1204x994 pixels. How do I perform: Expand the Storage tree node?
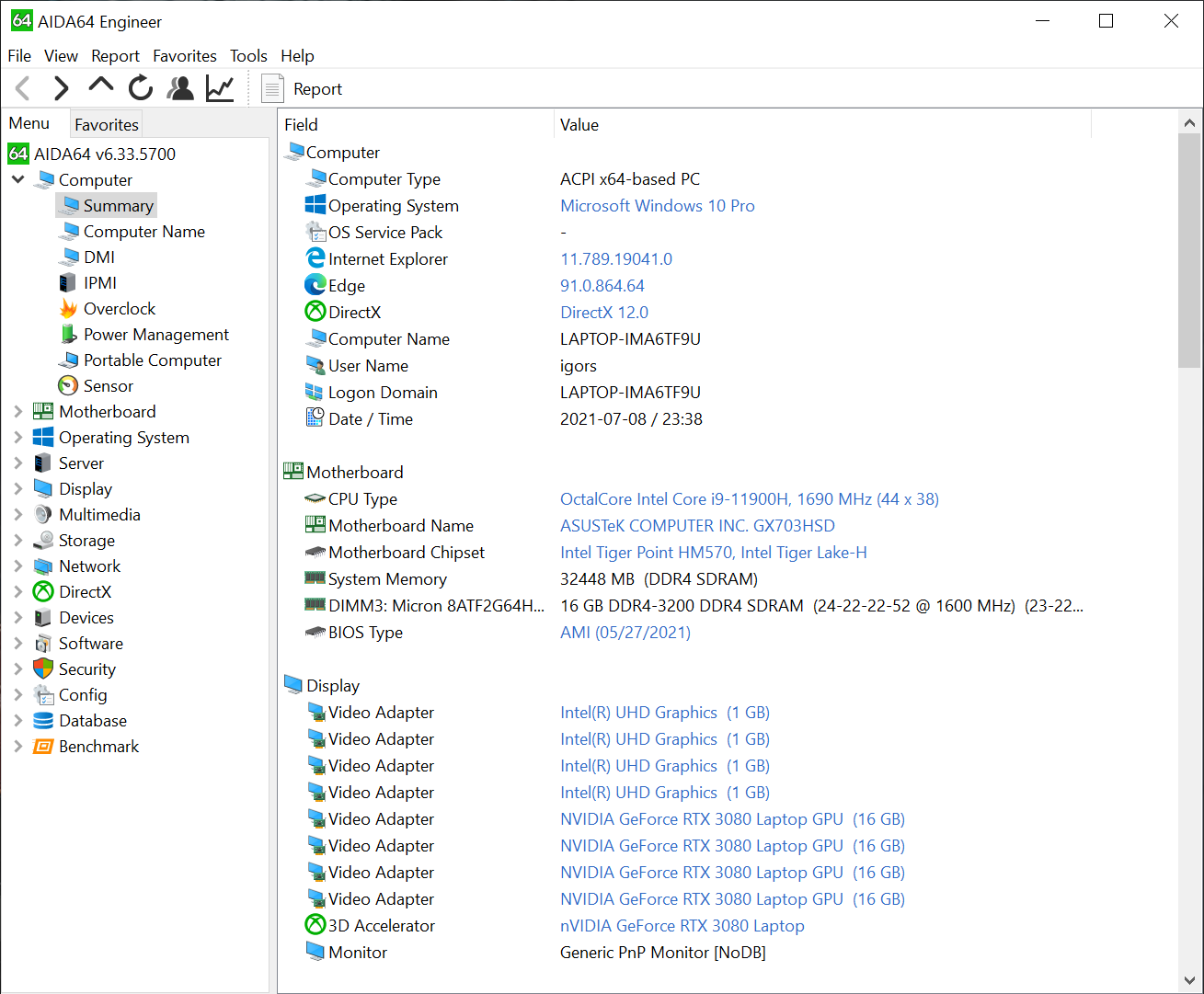click(17, 541)
